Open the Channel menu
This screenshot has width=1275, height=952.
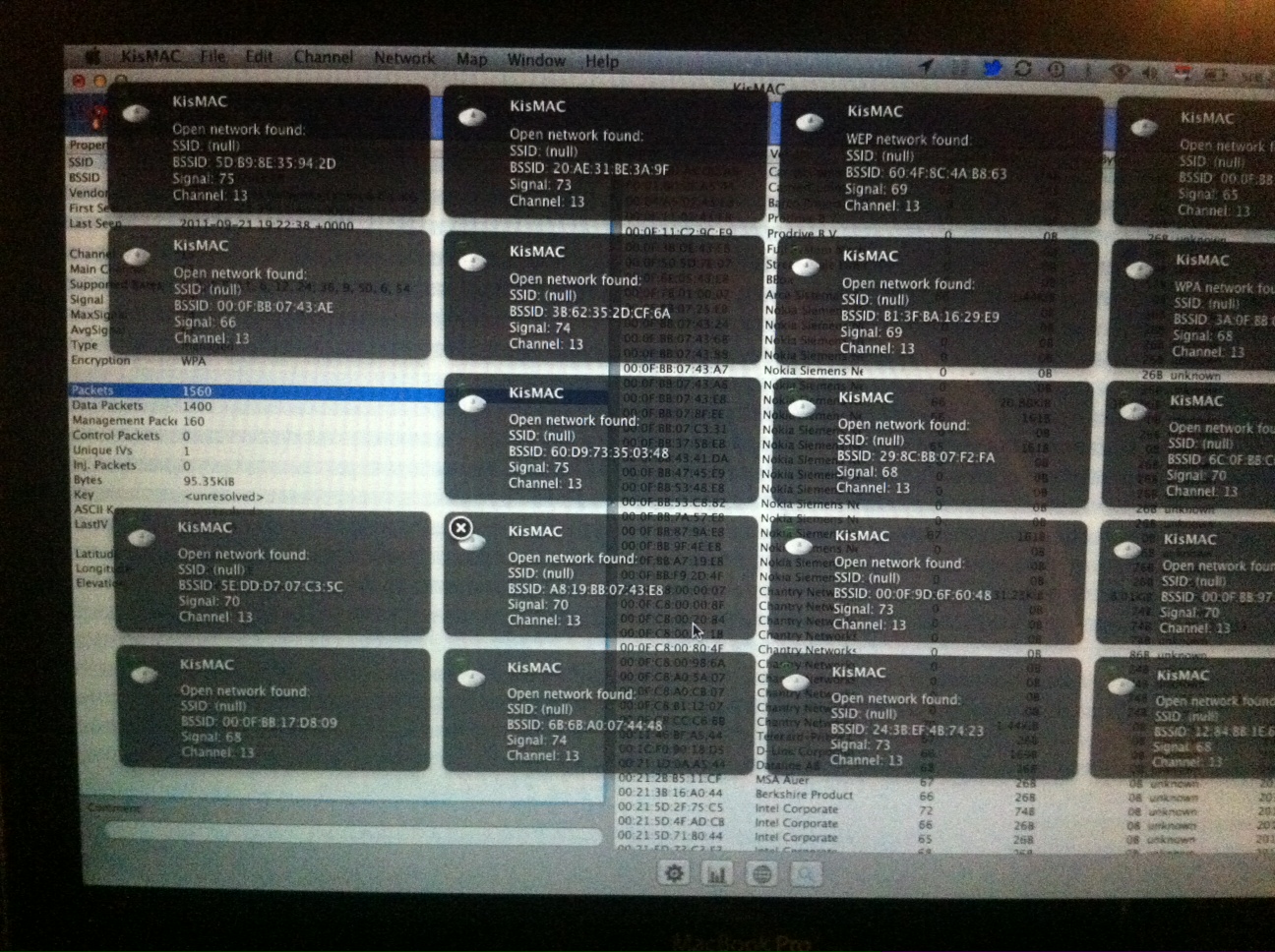click(x=323, y=58)
